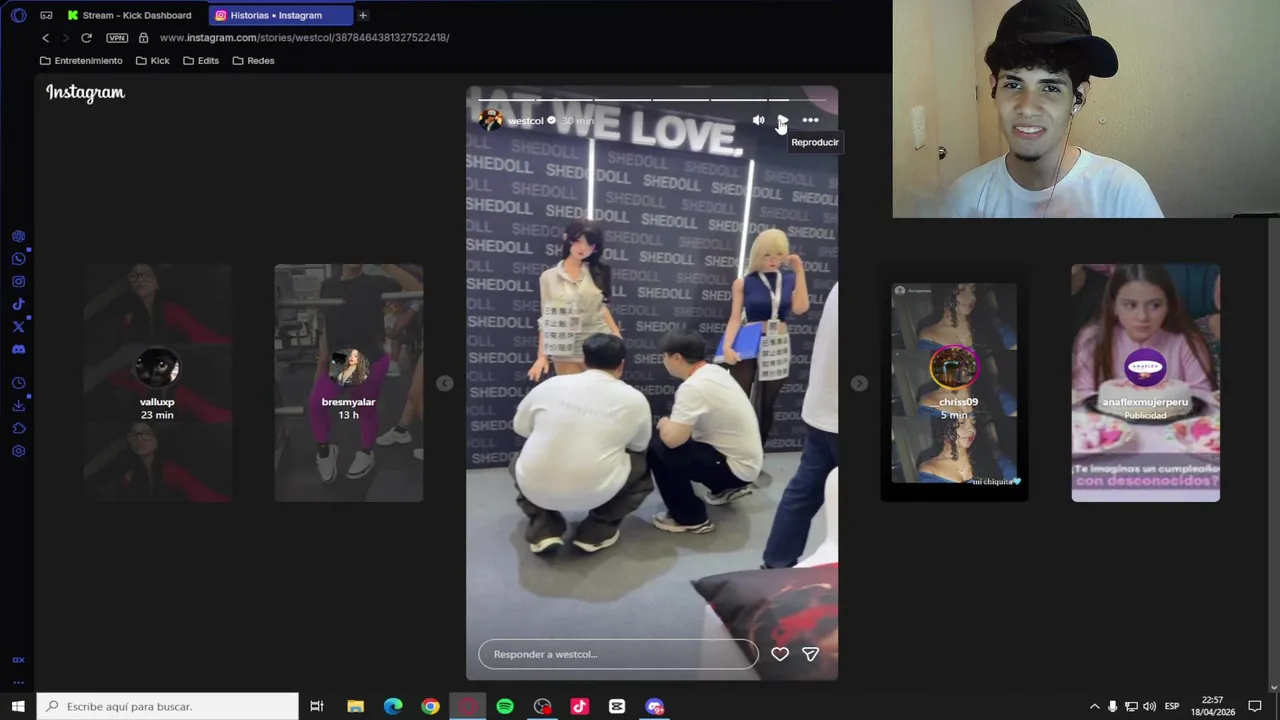Image resolution: width=1280 pixels, height=720 pixels.
Task: Open File Explorer from taskbar
Action: coord(355,706)
